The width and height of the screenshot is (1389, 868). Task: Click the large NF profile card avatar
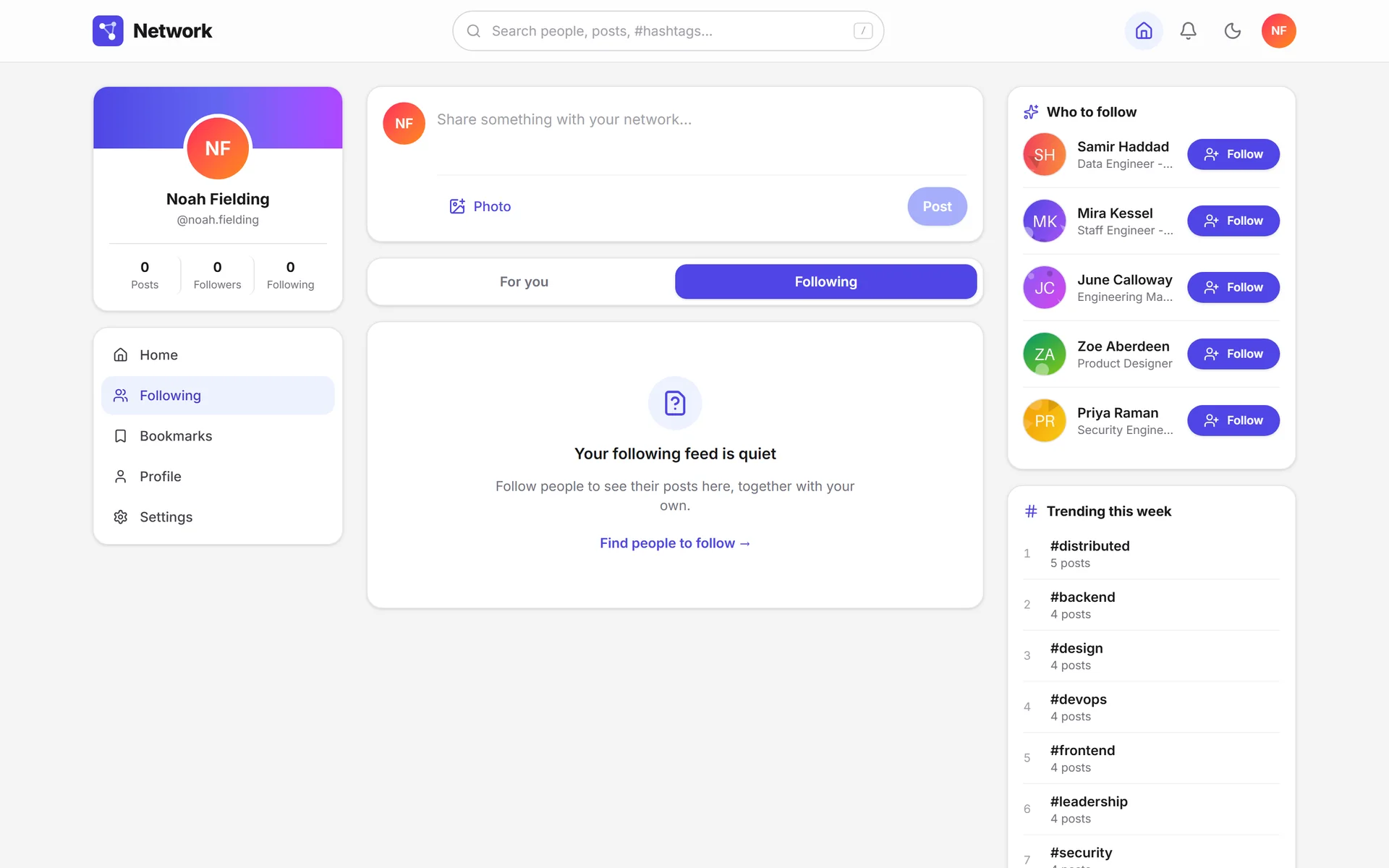pyautogui.click(x=218, y=148)
